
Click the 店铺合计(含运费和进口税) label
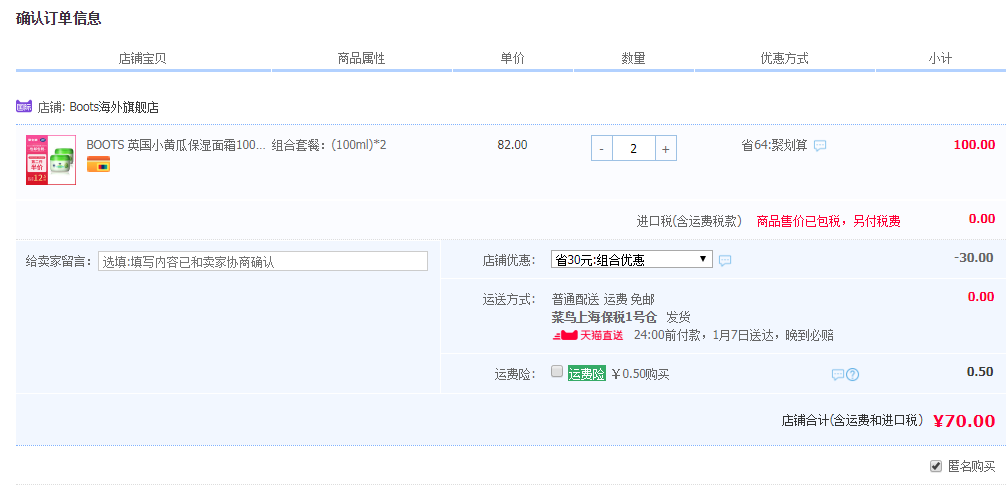pyautogui.click(x=853, y=421)
